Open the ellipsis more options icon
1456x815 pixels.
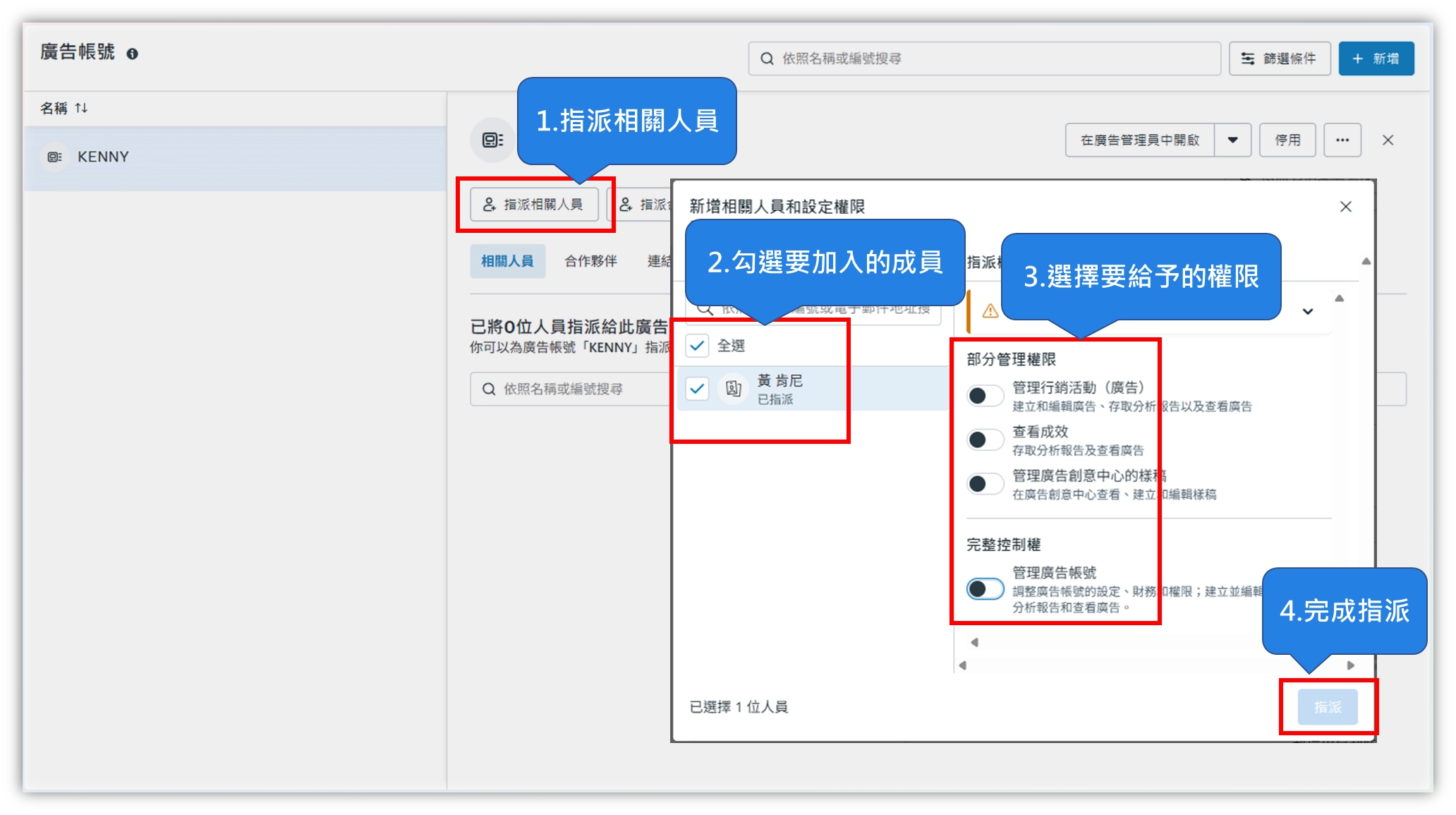point(1343,140)
